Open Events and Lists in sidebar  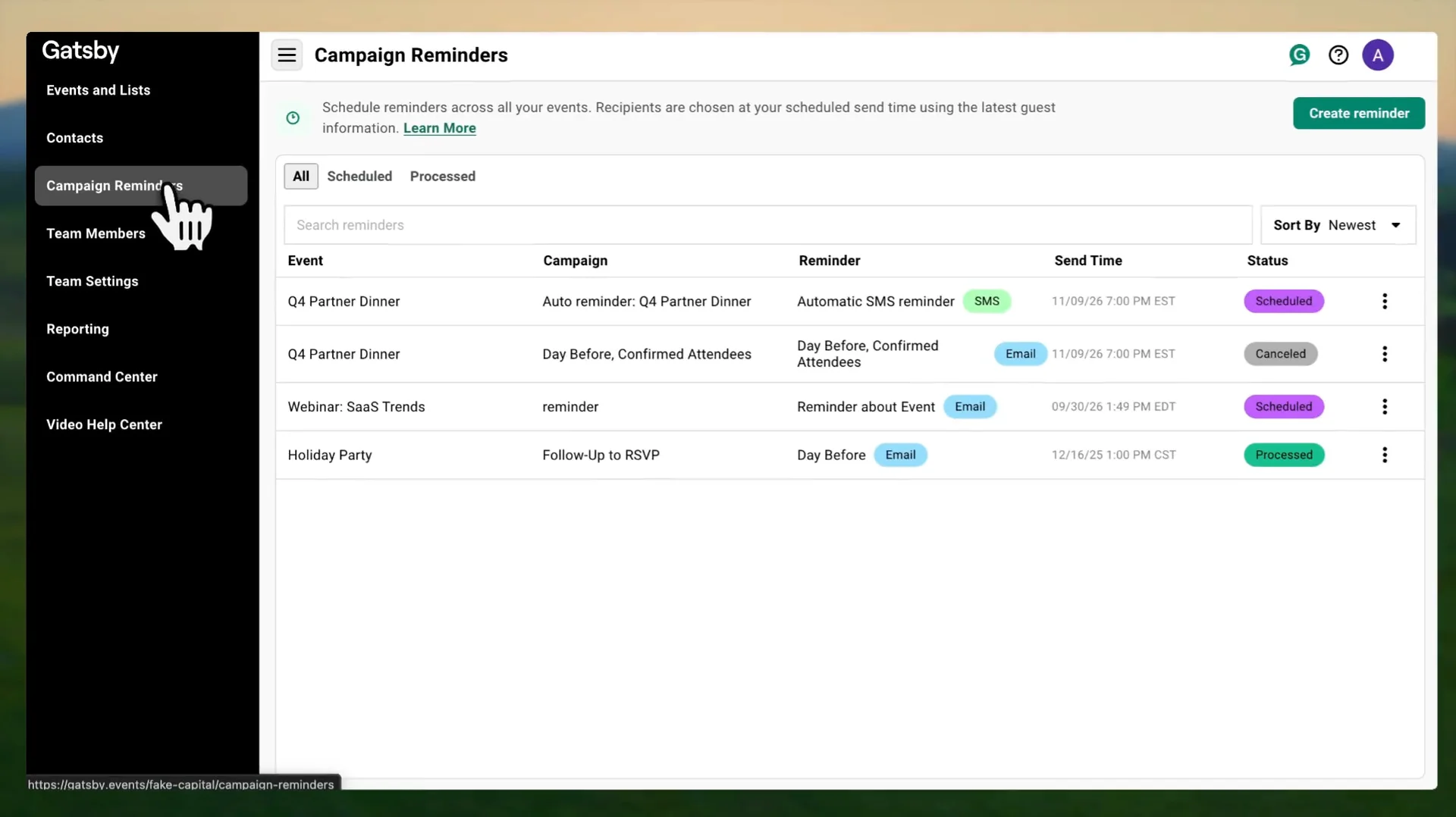coord(99,90)
